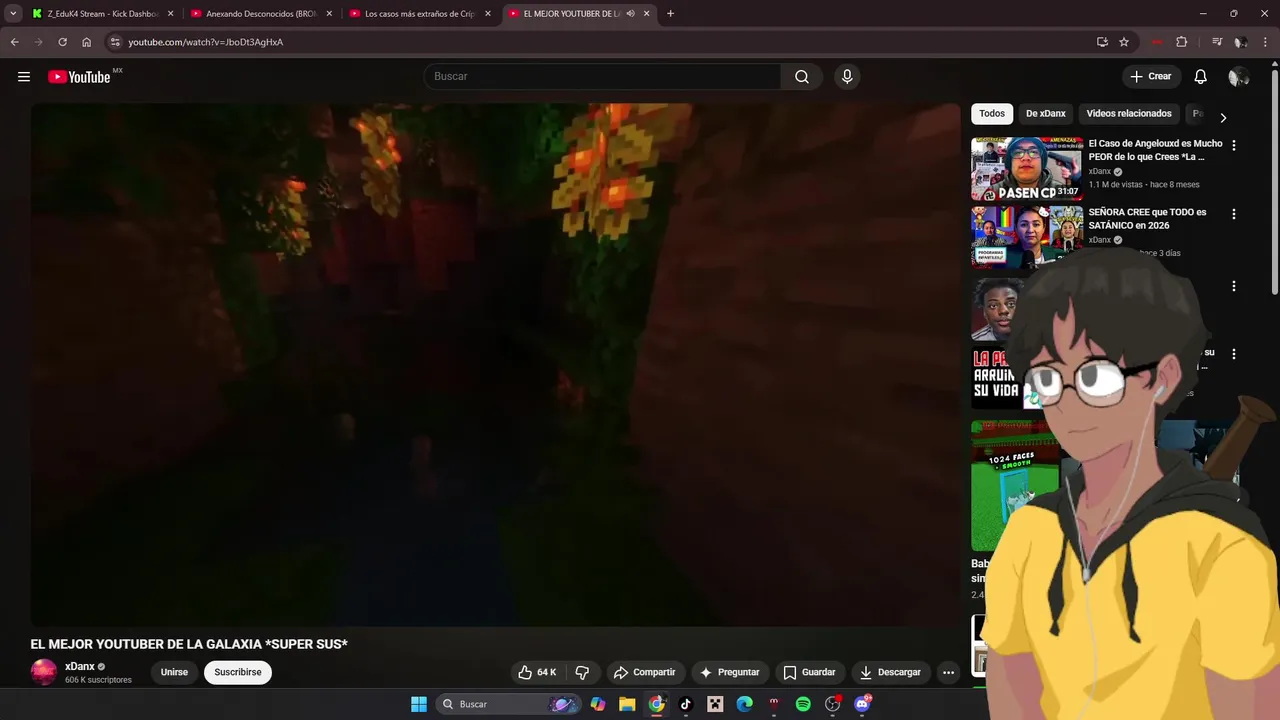
Task: Open El Caso de Angelouxd video title
Action: tap(1155, 150)
